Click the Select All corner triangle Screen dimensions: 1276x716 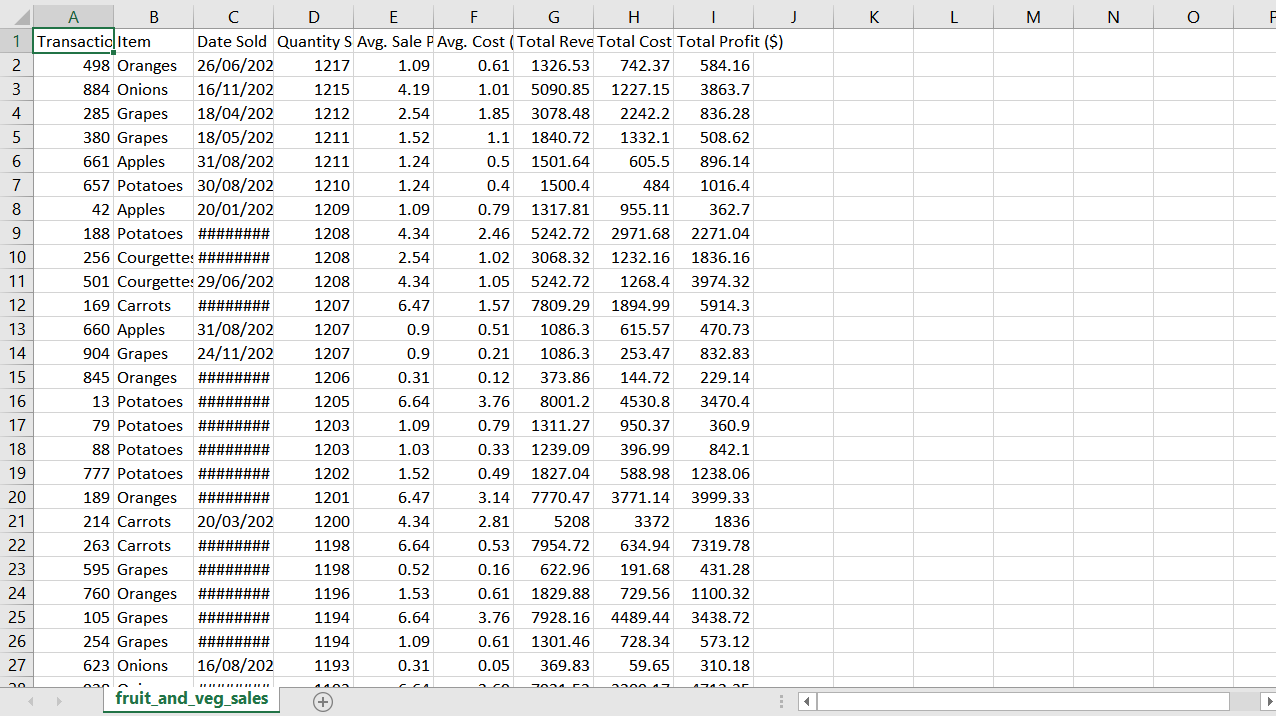(x=16, y=17)
